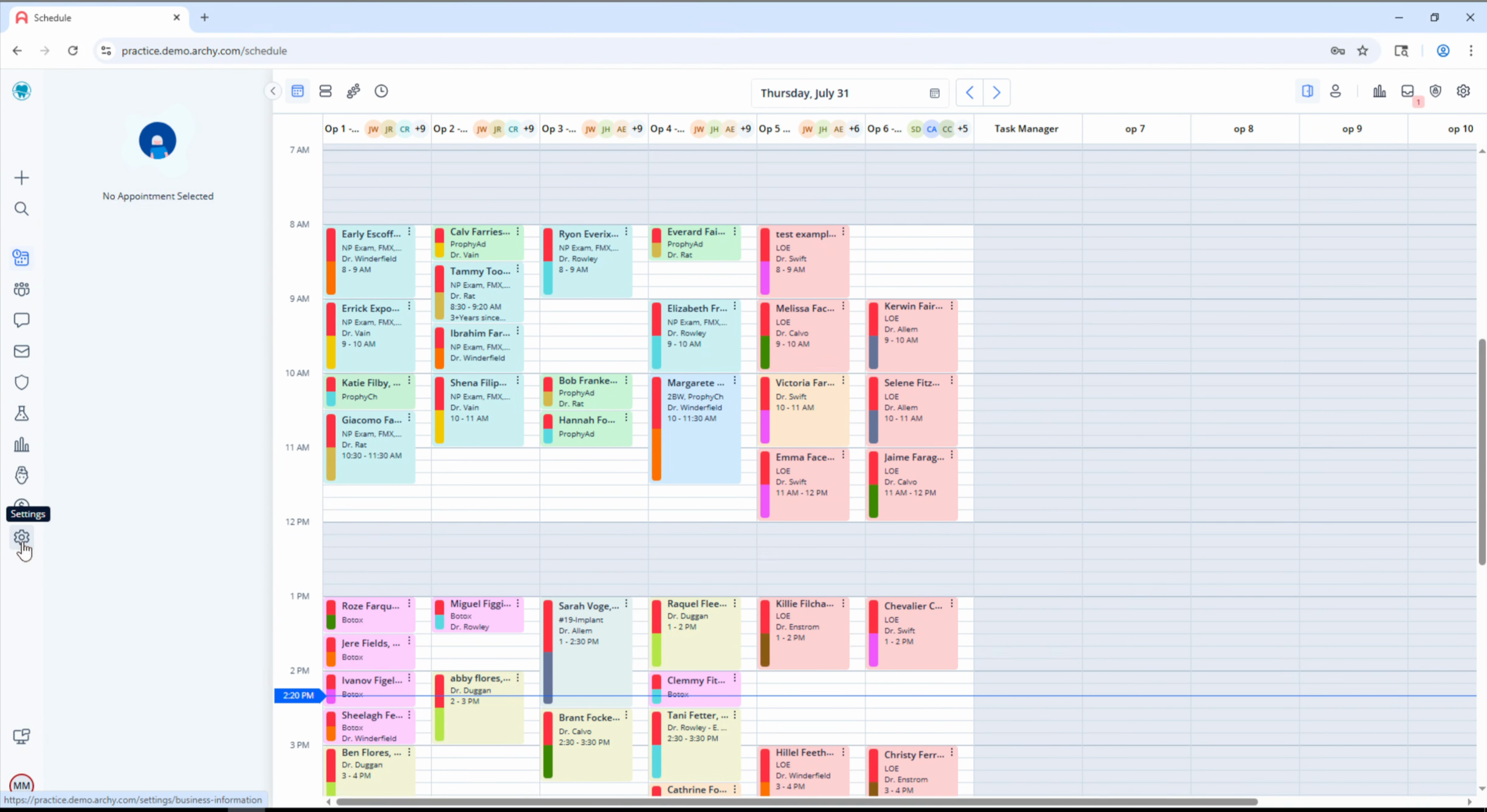Click the Archy logo at sidebar top
The width and height of the screenshot is (1487, 812).
(21, 91)
